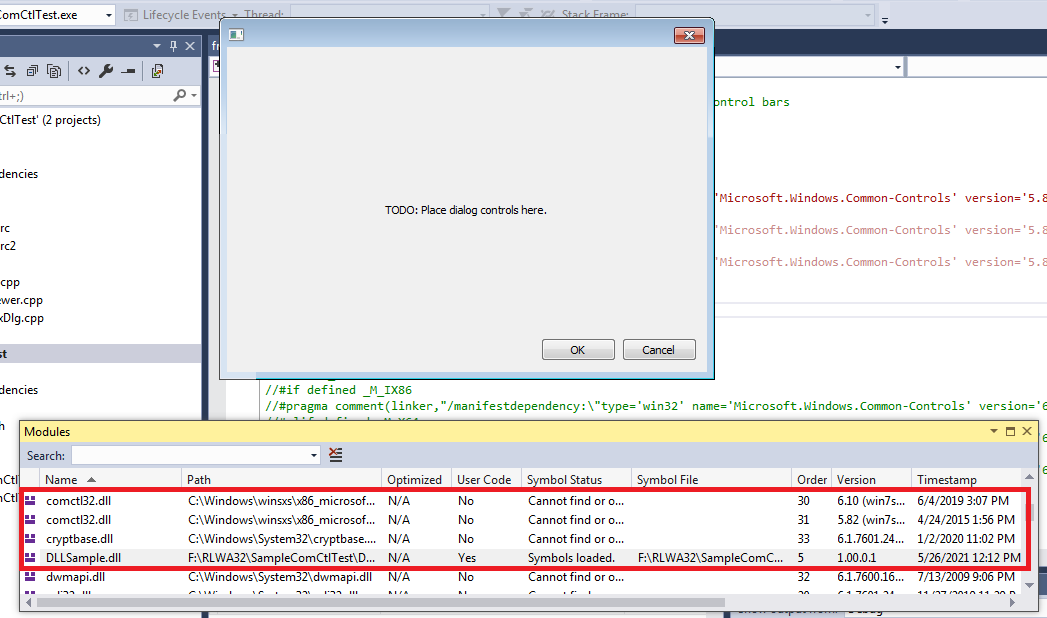This screenshot has width=1047, height=618.
Task: Open the Solution Explorer search options dropdown
Action: point(194,95)
